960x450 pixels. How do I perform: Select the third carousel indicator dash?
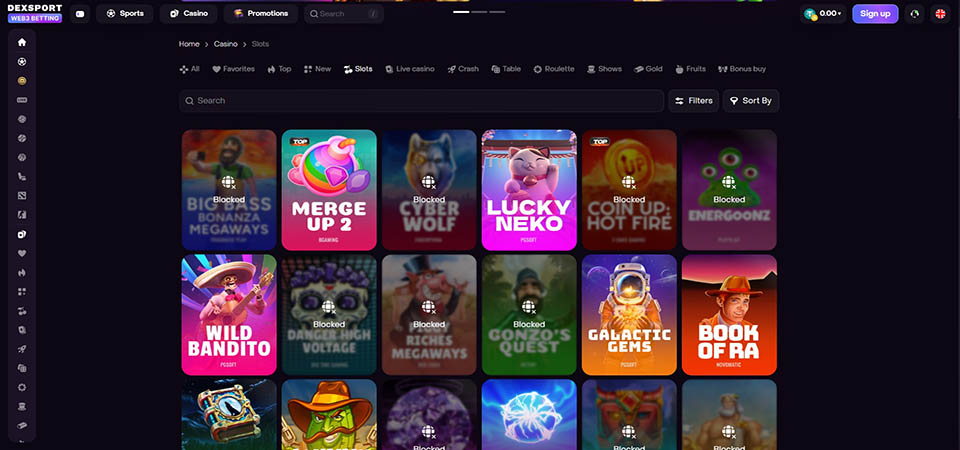497,12
